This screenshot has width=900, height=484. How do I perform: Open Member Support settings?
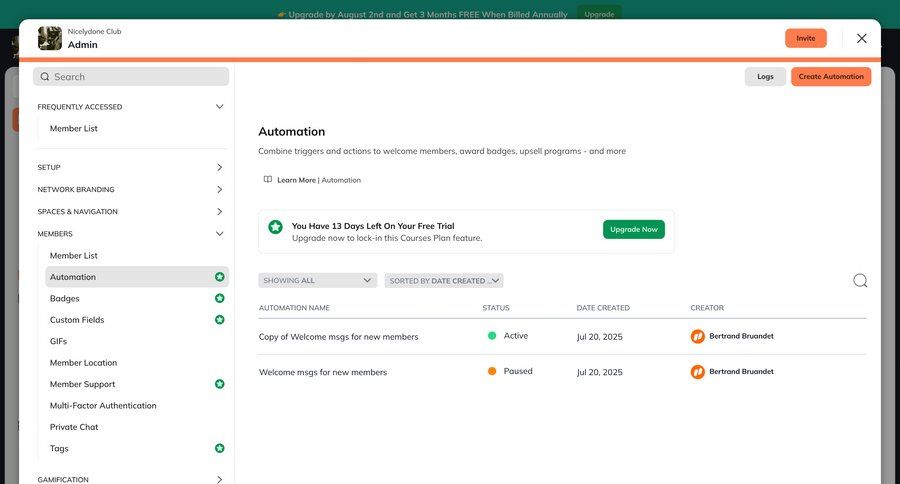click(82, 384)
